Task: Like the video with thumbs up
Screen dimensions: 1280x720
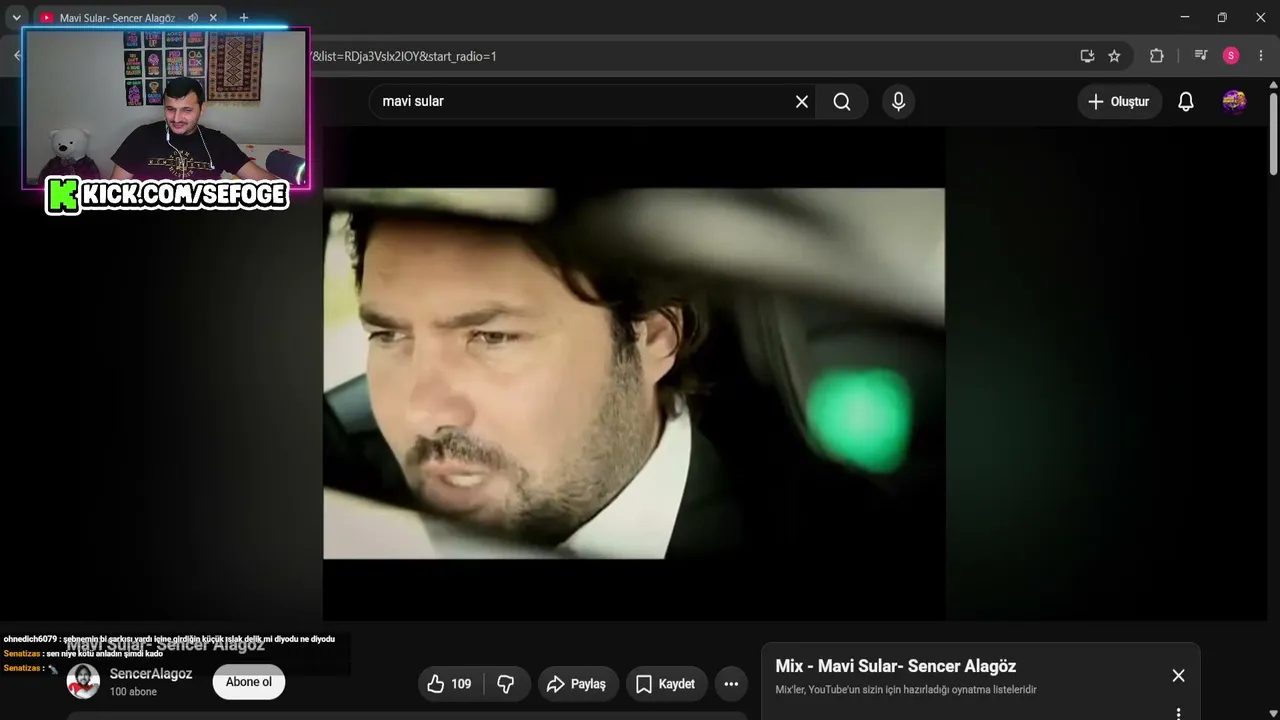Action: pyautogui.click(x=449, y=684)
